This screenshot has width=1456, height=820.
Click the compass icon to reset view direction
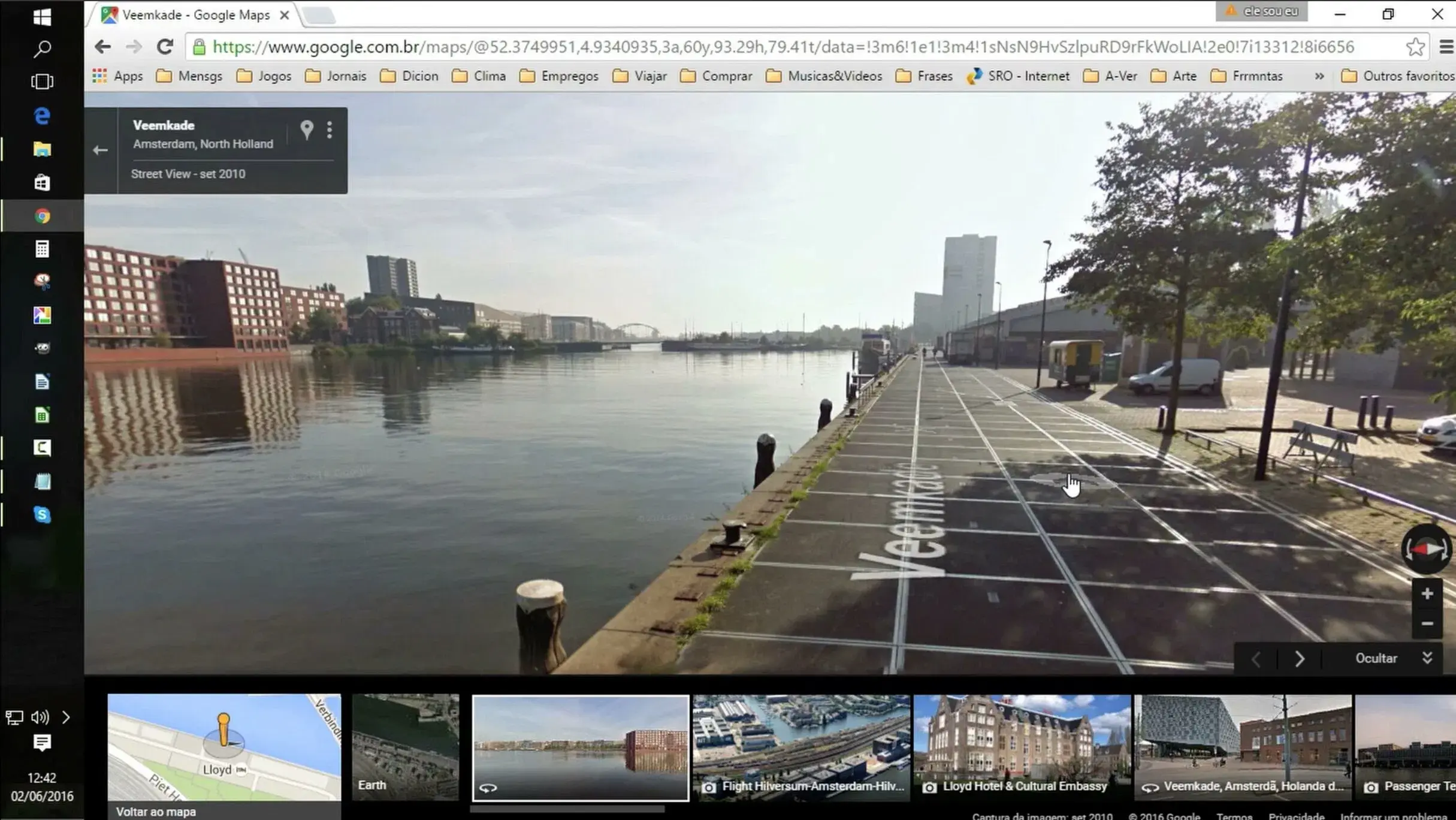pyautogui.click(x=1427, y=548)
